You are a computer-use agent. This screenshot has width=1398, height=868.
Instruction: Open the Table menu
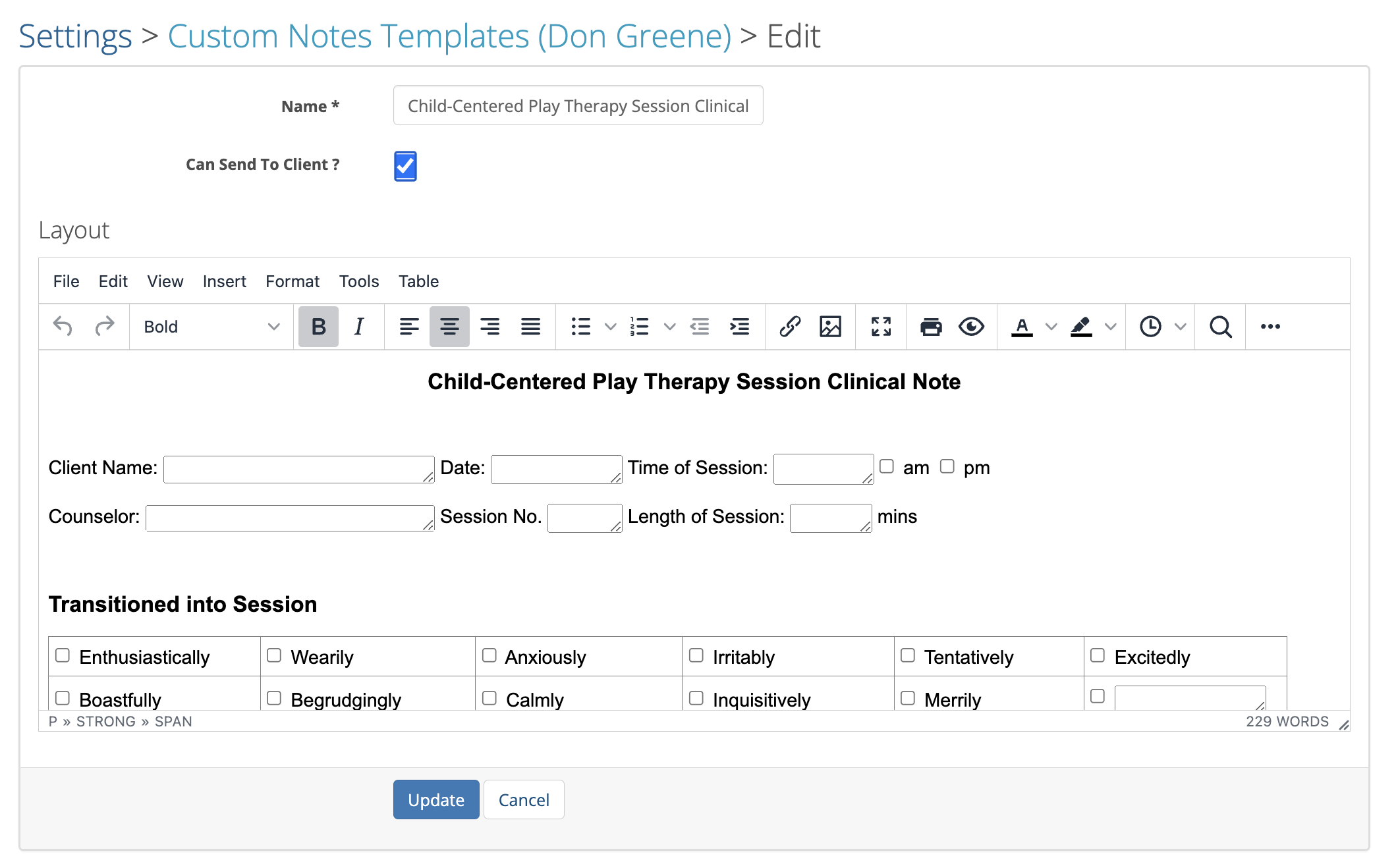418,281
